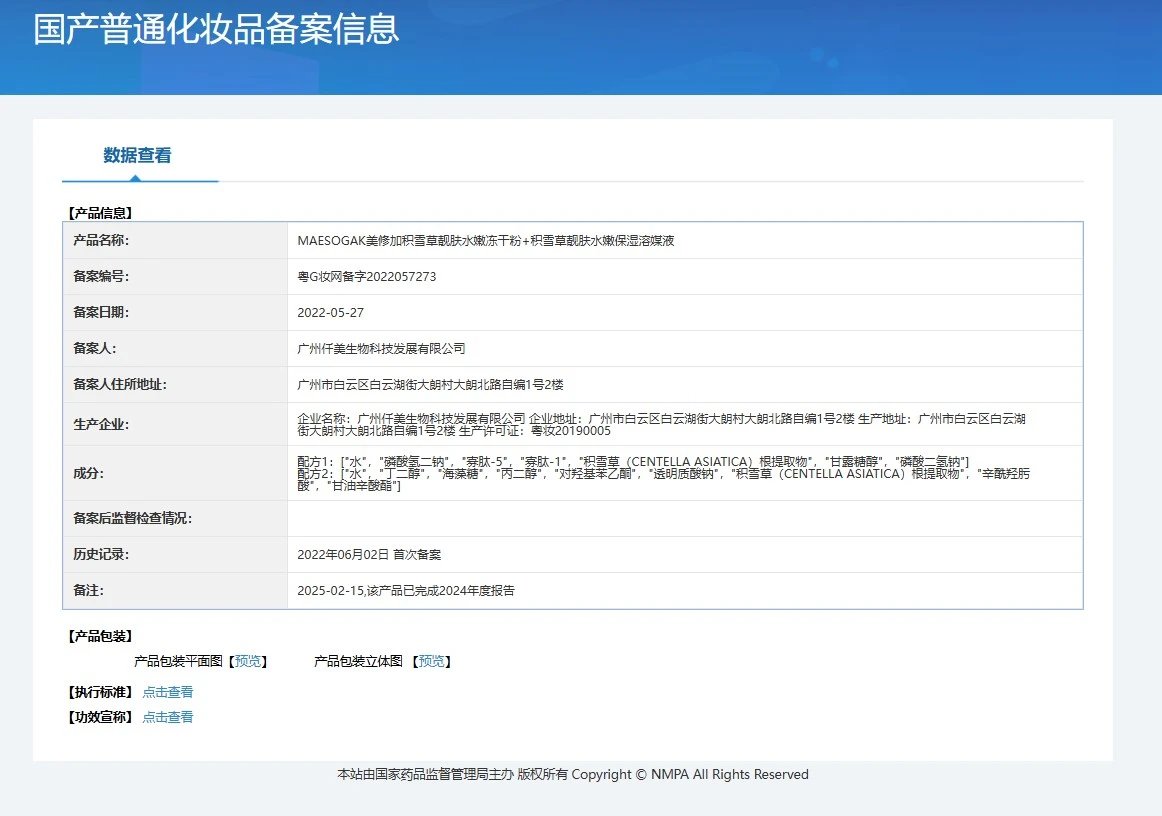Click the 【产品包装】 section heading

point(100,637)
